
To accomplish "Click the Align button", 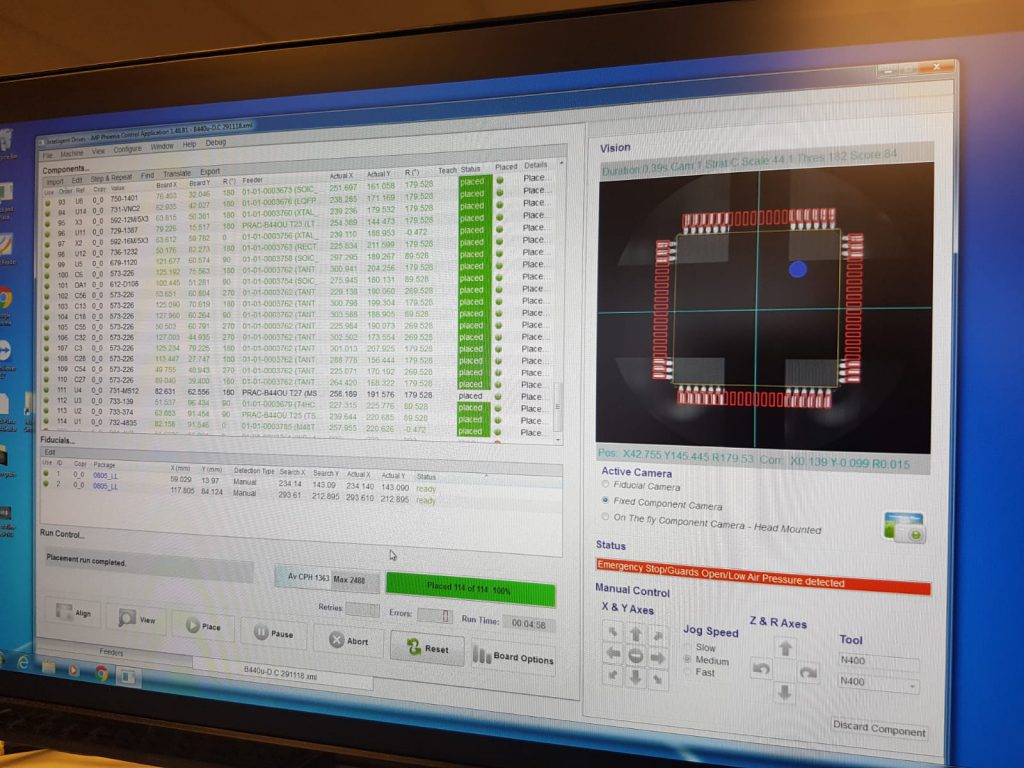I will click(x=73, y=612).
